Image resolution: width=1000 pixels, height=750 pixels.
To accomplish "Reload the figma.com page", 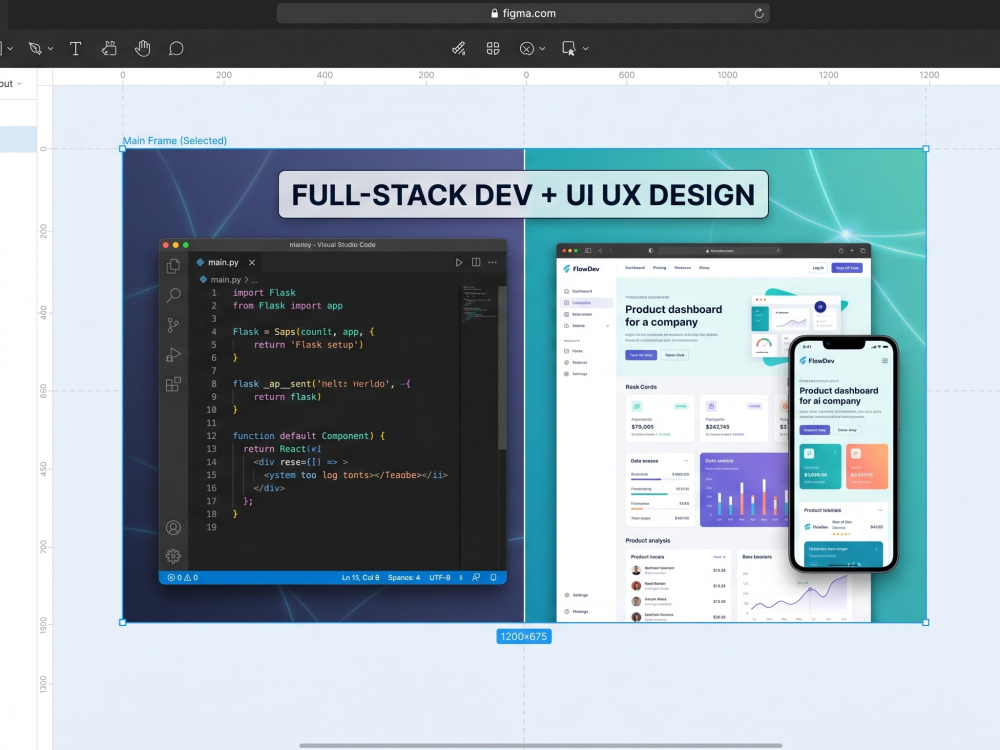I will [x=759, y=13].
